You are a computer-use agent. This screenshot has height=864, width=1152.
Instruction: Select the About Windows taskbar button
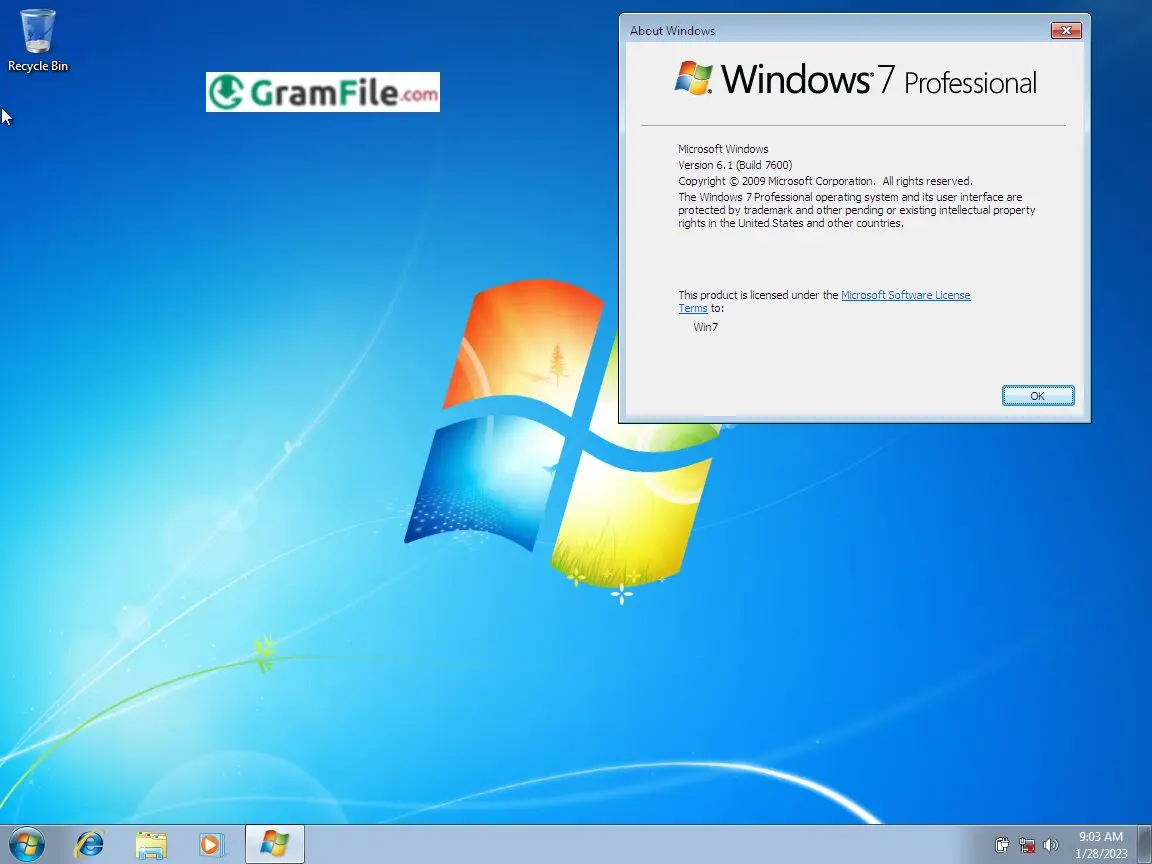(274, 844)
